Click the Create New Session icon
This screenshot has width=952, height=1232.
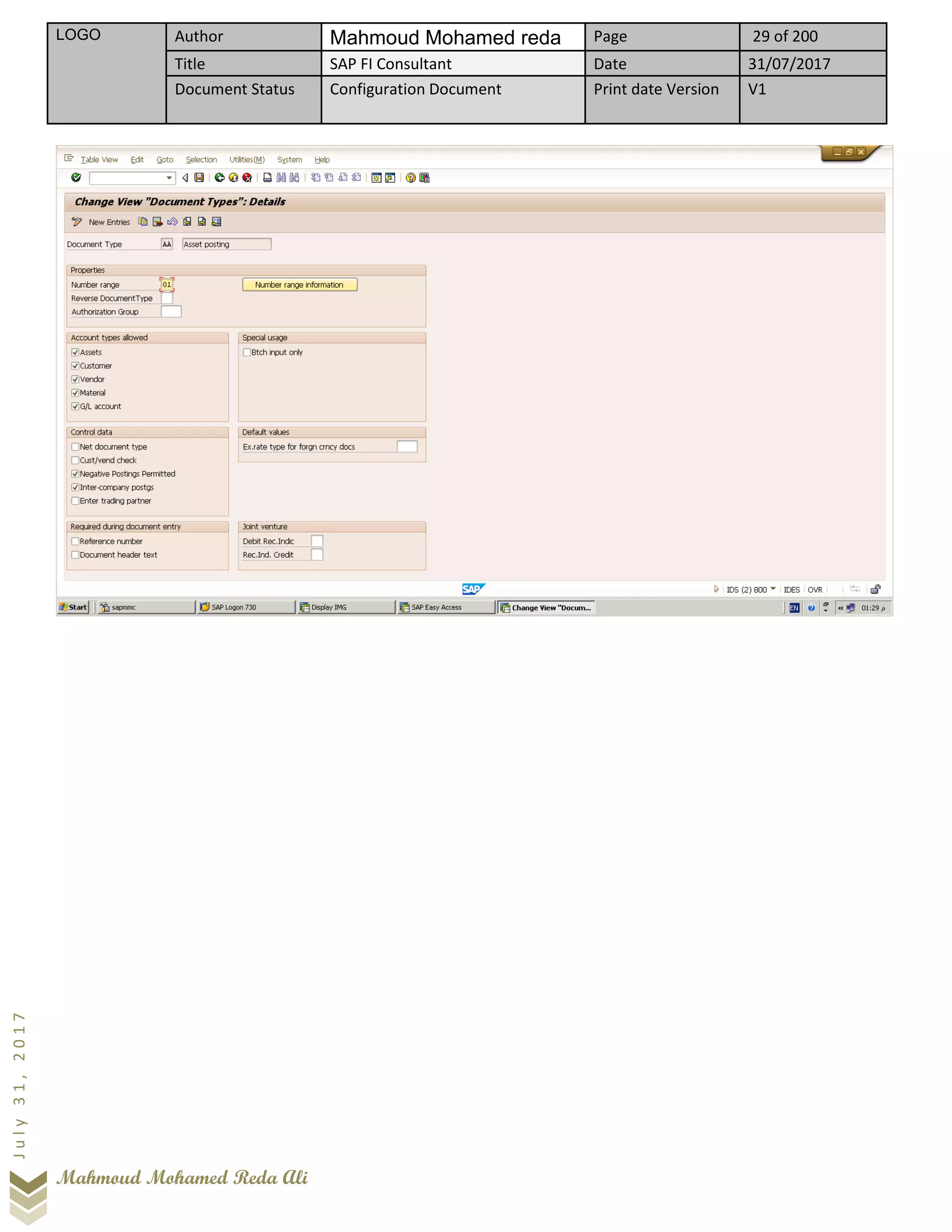[376, 178]
